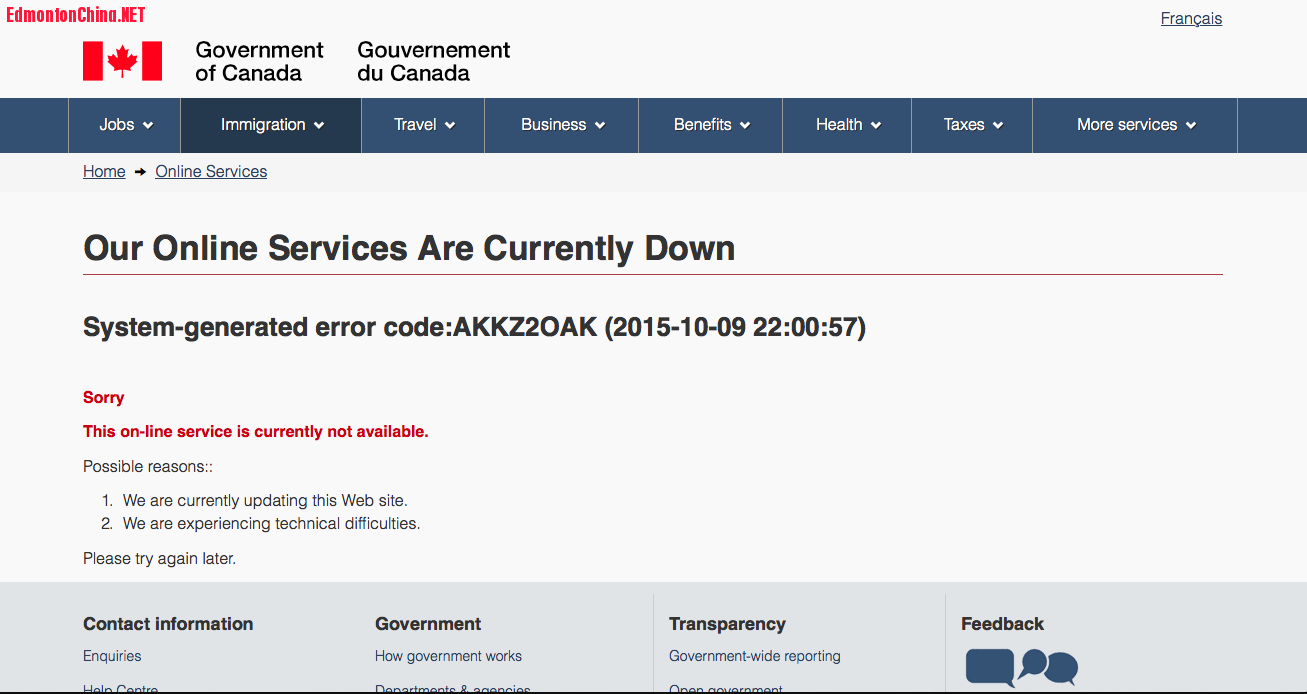Open Government-wide reporting

pos(754,656)
